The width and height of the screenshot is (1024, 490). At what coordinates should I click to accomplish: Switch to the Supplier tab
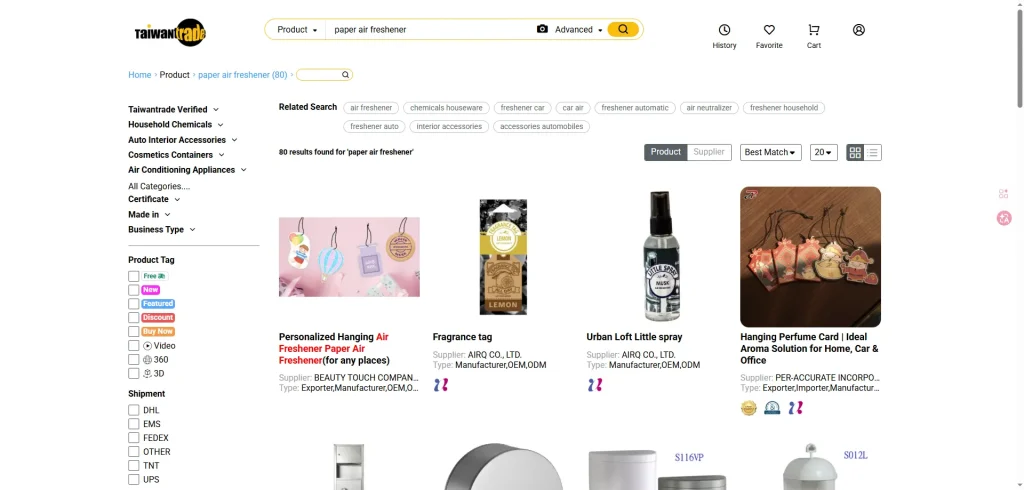tap(709, 152)
